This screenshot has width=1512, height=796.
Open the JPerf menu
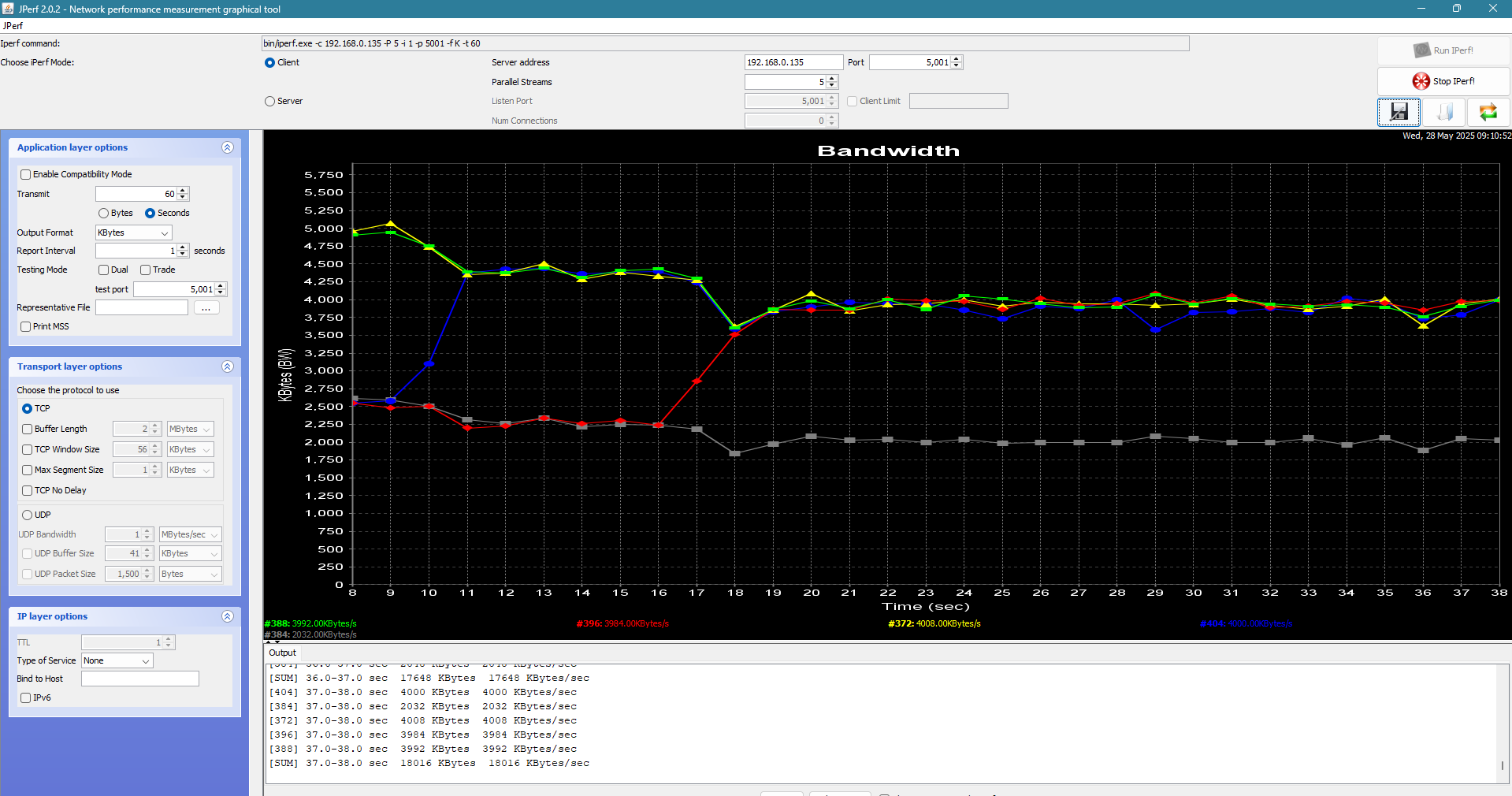(x=13, y=26)
